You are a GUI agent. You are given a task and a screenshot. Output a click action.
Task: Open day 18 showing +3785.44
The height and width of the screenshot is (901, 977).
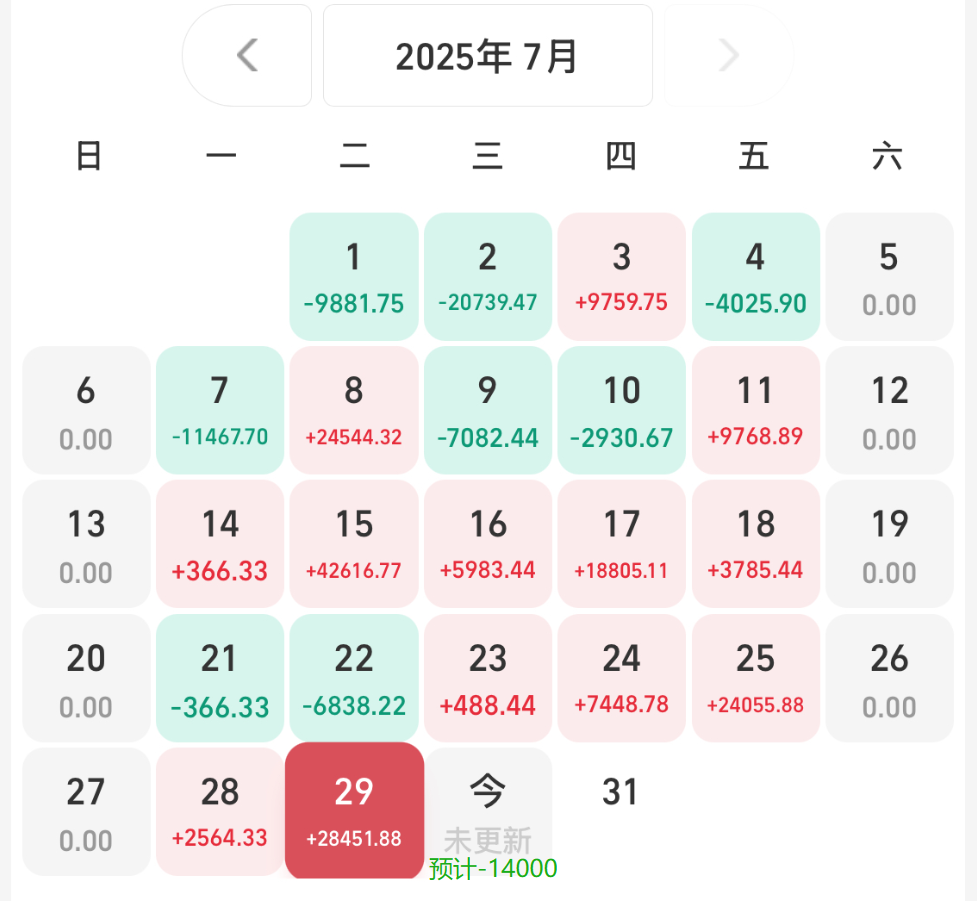(x=756, y=544)
